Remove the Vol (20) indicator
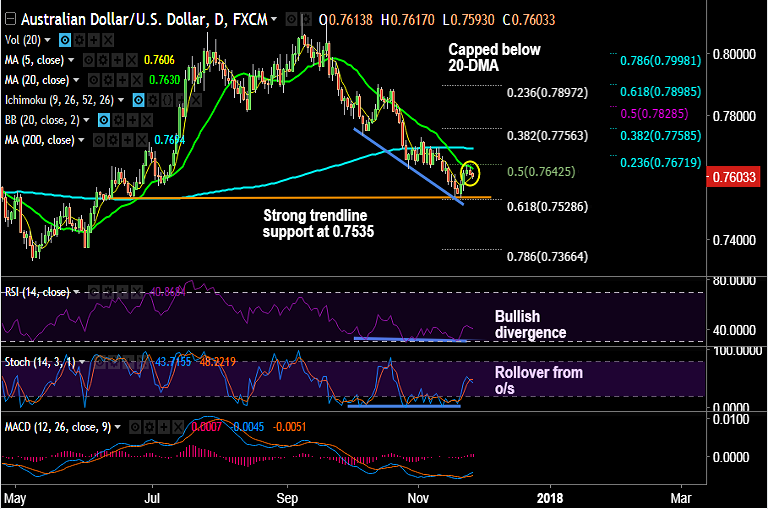The height and width of the screenshot is (511, 768). [108, 40]
